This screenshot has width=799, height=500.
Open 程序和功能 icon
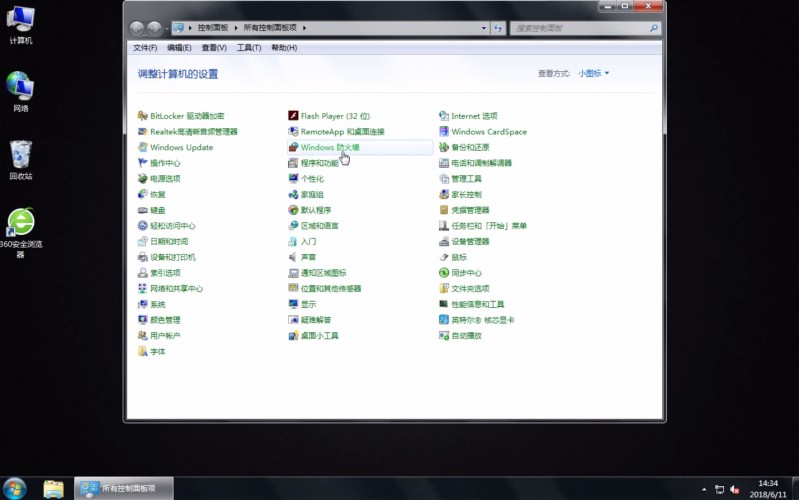(x=293, y=163)
